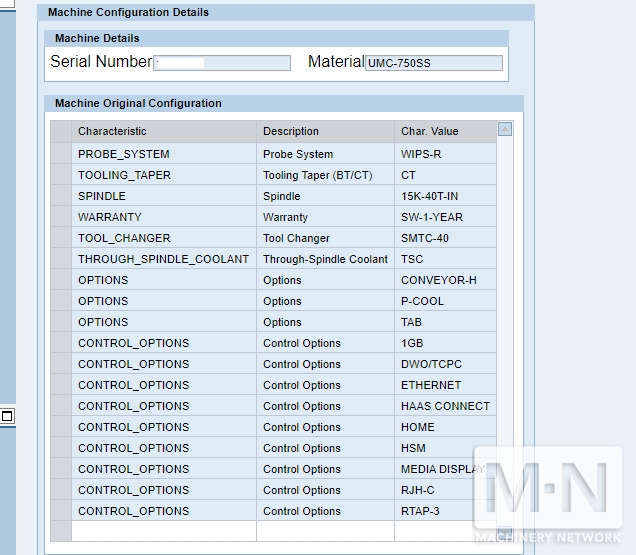Click the RTAP-3 value cell
636x555 pixels.
445,511
